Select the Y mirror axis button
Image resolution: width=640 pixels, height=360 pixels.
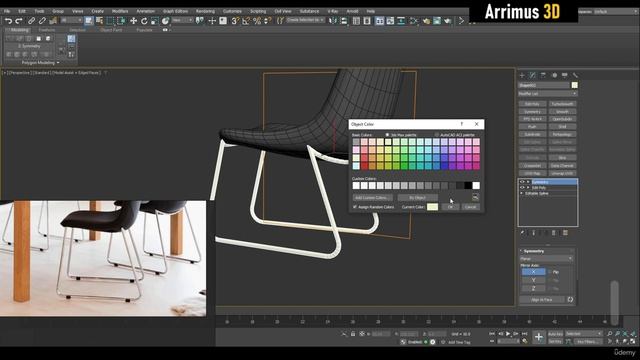(533, 280)
